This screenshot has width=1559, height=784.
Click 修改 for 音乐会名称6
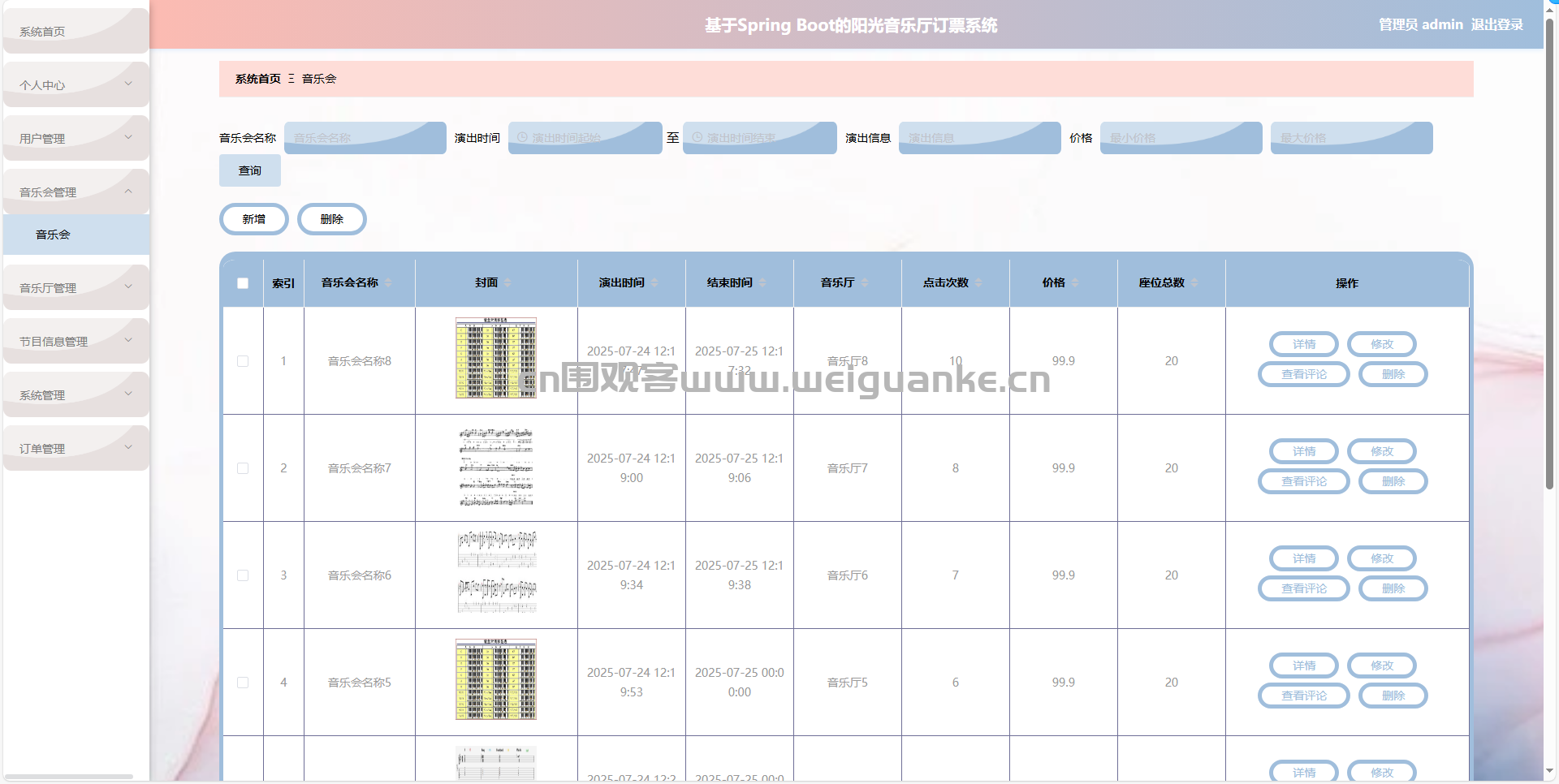pos(1382,558)
